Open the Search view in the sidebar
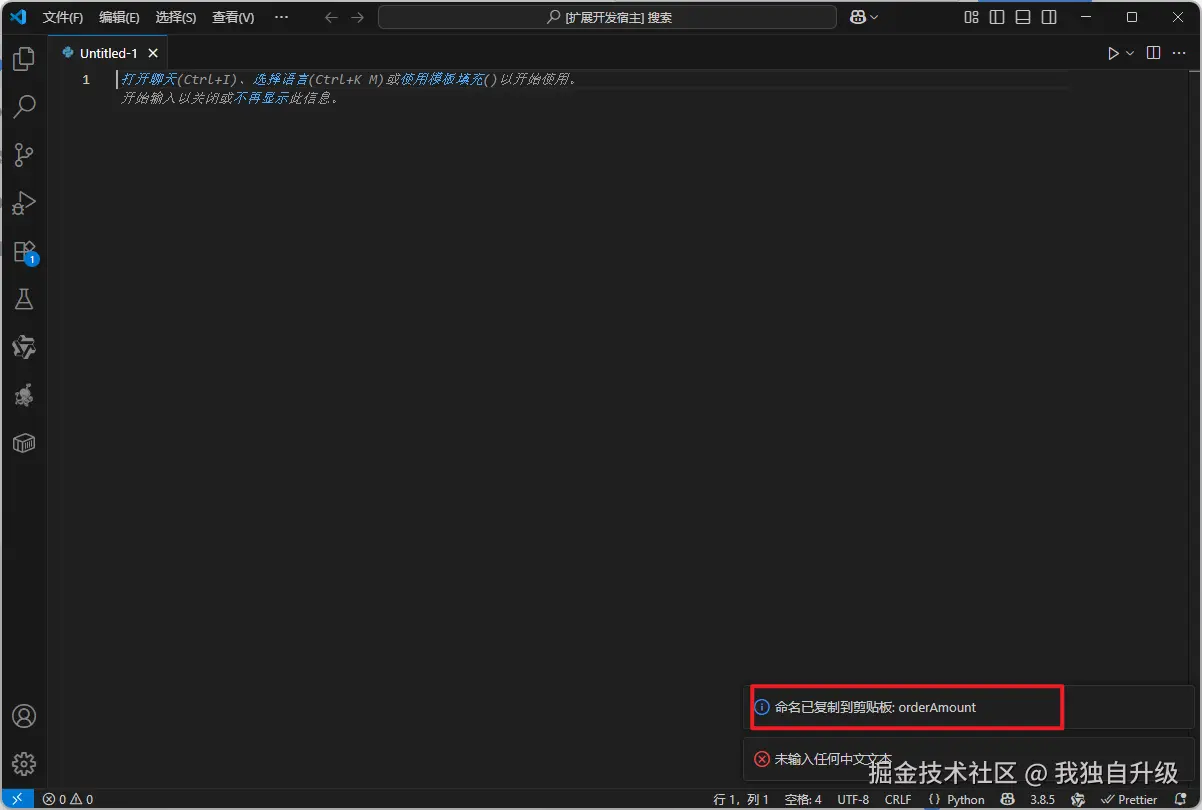The height and width of the screenshot is (810, 1202). pyautogui.click(x=24, y=106)
